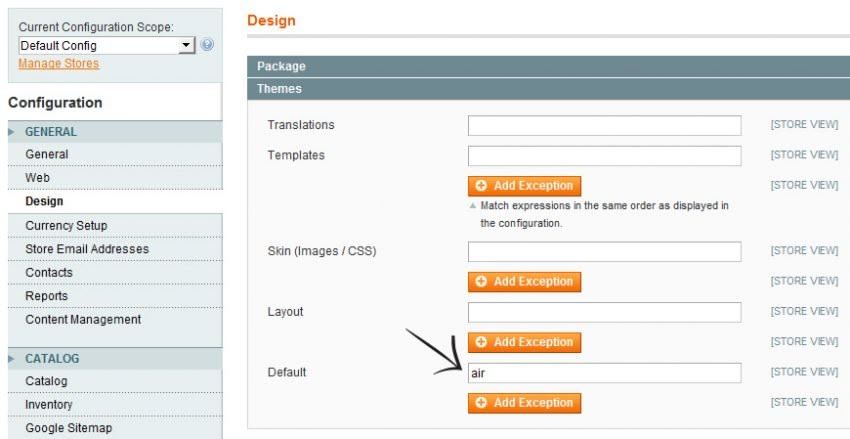The width and height of the screenshot is (850, 439).
Task: Click STORE VIEW label beside Translations
Action: (x=804, y=125)
